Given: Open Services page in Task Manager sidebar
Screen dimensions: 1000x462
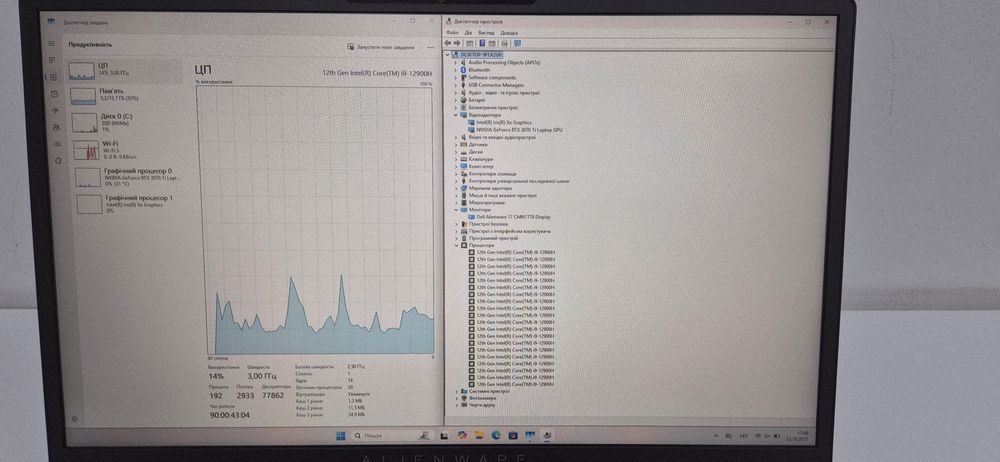Looking at the screenshot, I should [x=58, y=160].
